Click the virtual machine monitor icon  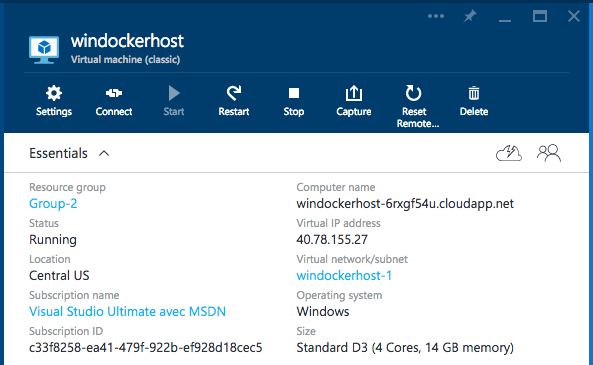[x=44, y=50]
